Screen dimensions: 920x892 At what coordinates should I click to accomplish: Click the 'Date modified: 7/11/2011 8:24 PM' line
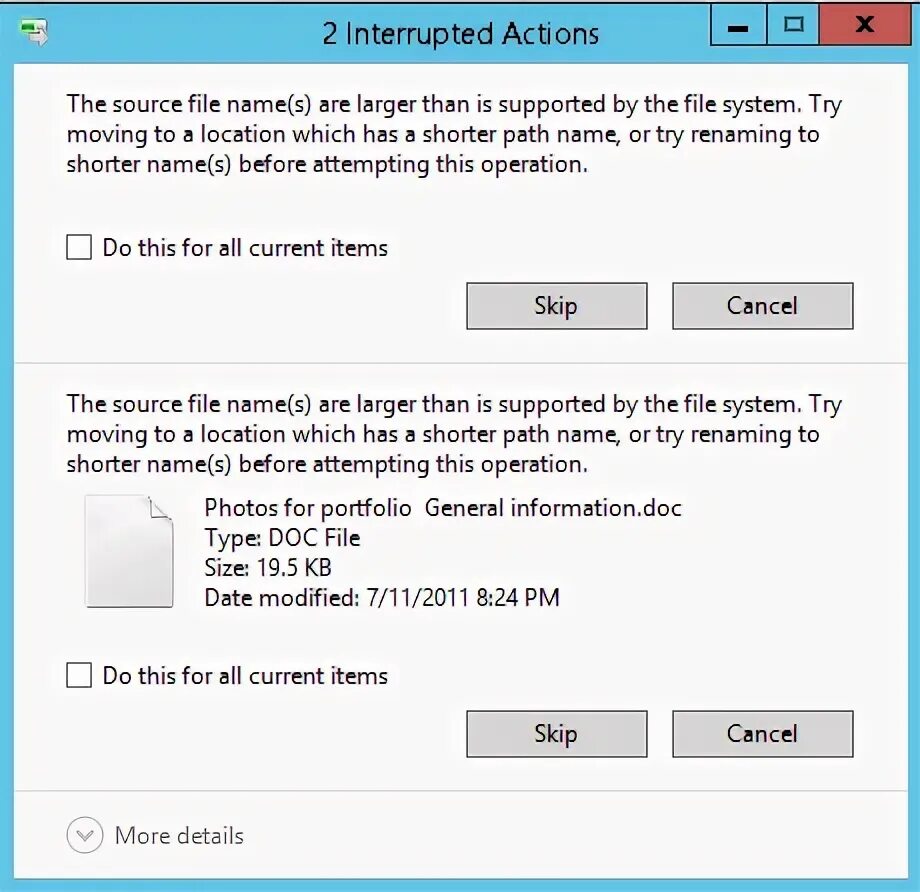tap(382, 597)
